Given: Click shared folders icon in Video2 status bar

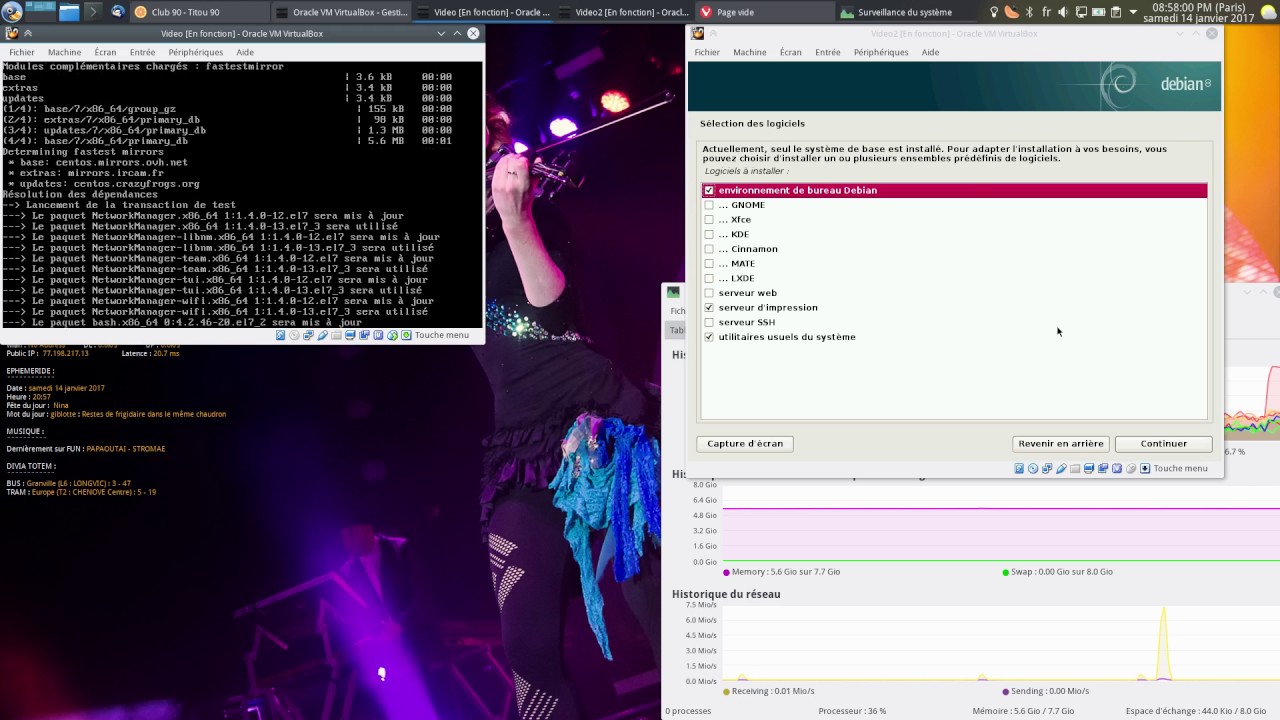Looking at the screenshot, I should tap(1075, 468).
